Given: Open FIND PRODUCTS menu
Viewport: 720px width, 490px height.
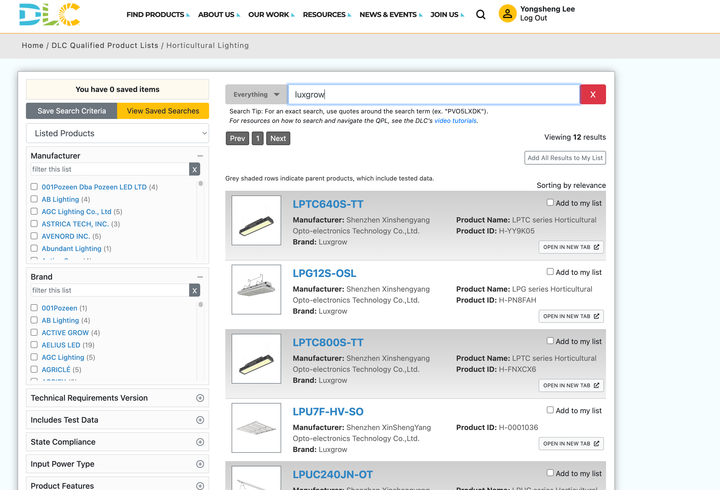Looking at the screenshot, I should tap(158, 15).
